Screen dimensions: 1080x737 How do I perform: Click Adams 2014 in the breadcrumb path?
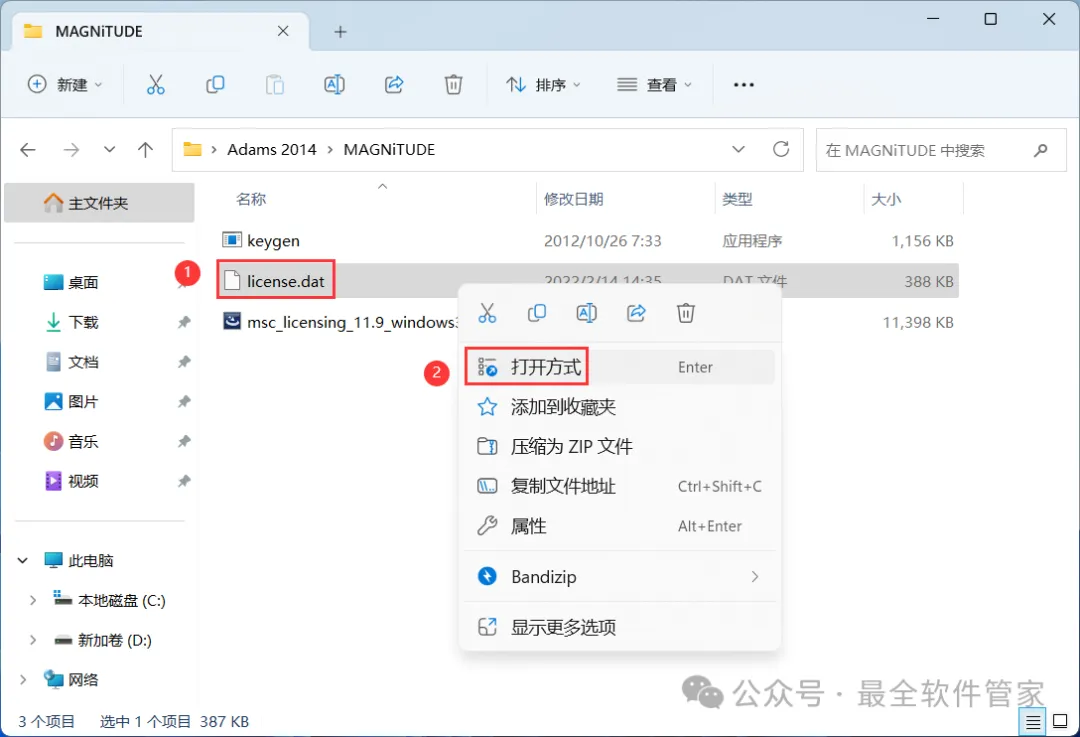[x=272, y=149]
